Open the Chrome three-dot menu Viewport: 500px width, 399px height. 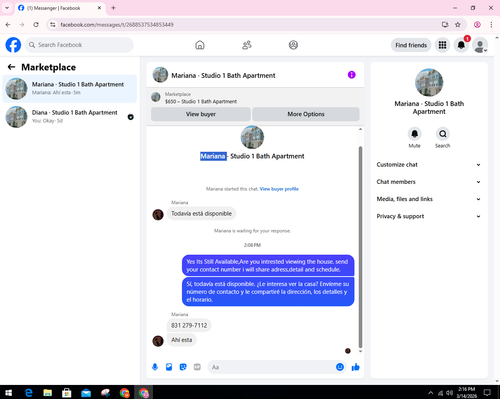[491, 25]
